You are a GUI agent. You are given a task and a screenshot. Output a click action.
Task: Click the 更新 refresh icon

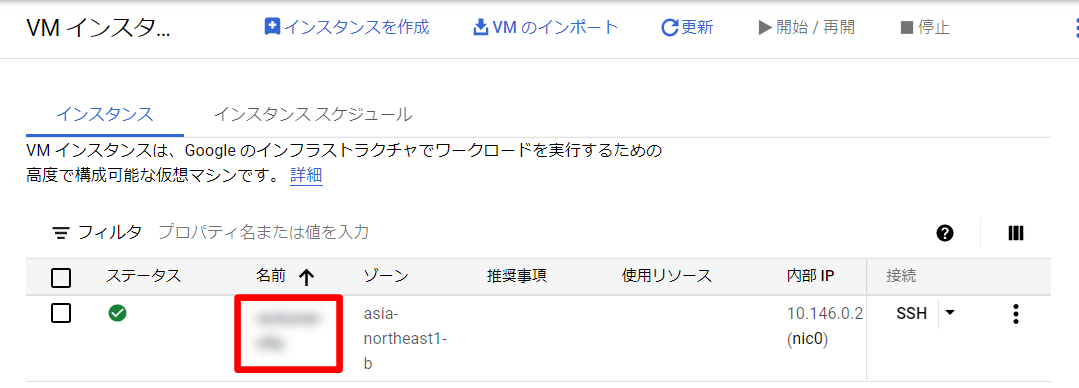click(x=670, y=28)
